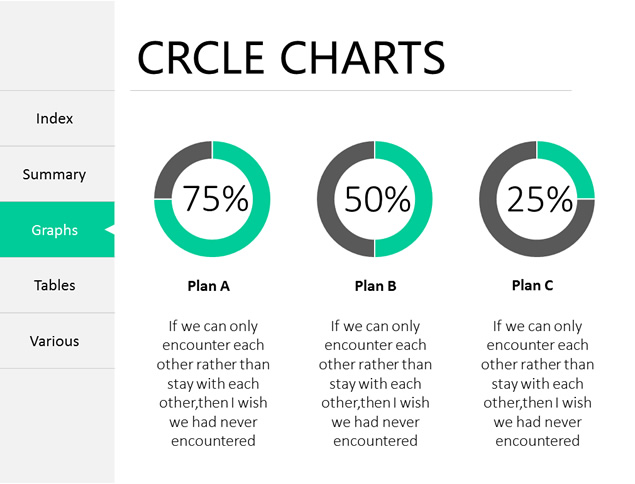635x484 pixels.
Task: Select the highlighted Graphs tab
Action: pos(55,231)
